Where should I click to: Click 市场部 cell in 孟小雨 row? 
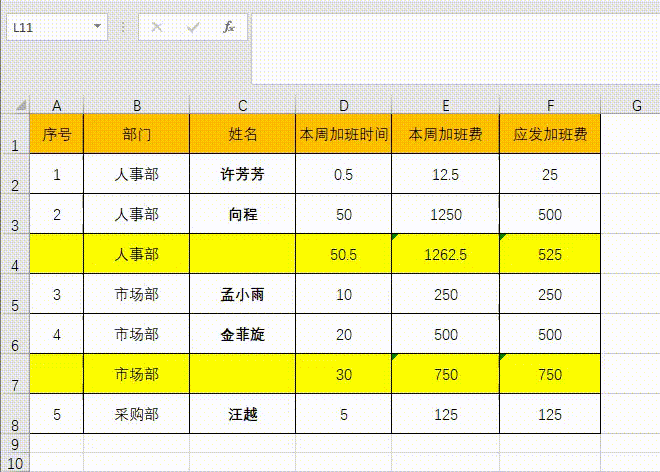[x=136, y=294]
